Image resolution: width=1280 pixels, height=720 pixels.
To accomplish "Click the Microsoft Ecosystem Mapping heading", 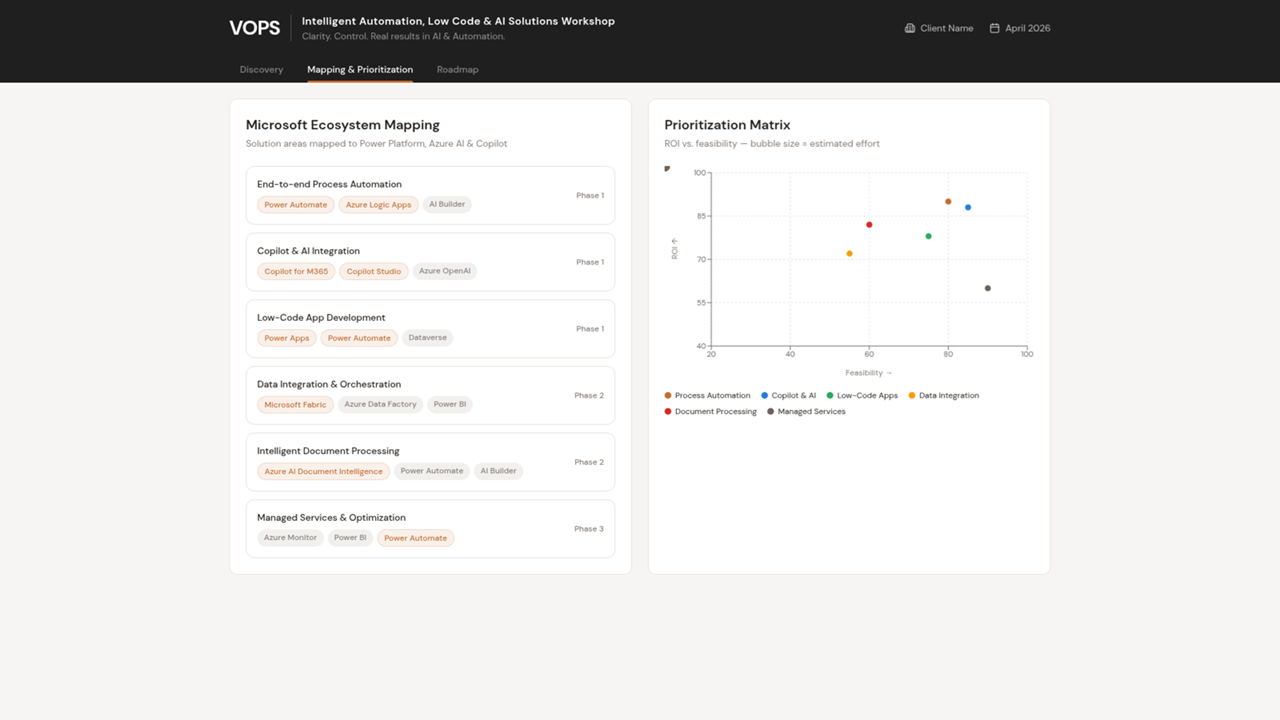I will click(x=343, y=125).
